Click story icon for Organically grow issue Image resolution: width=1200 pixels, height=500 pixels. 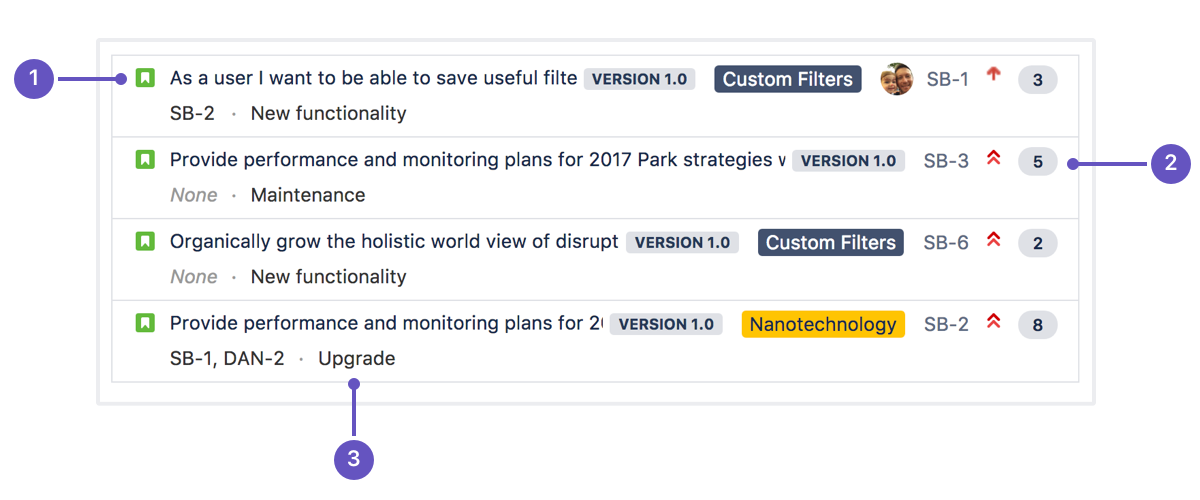point(145,241)
